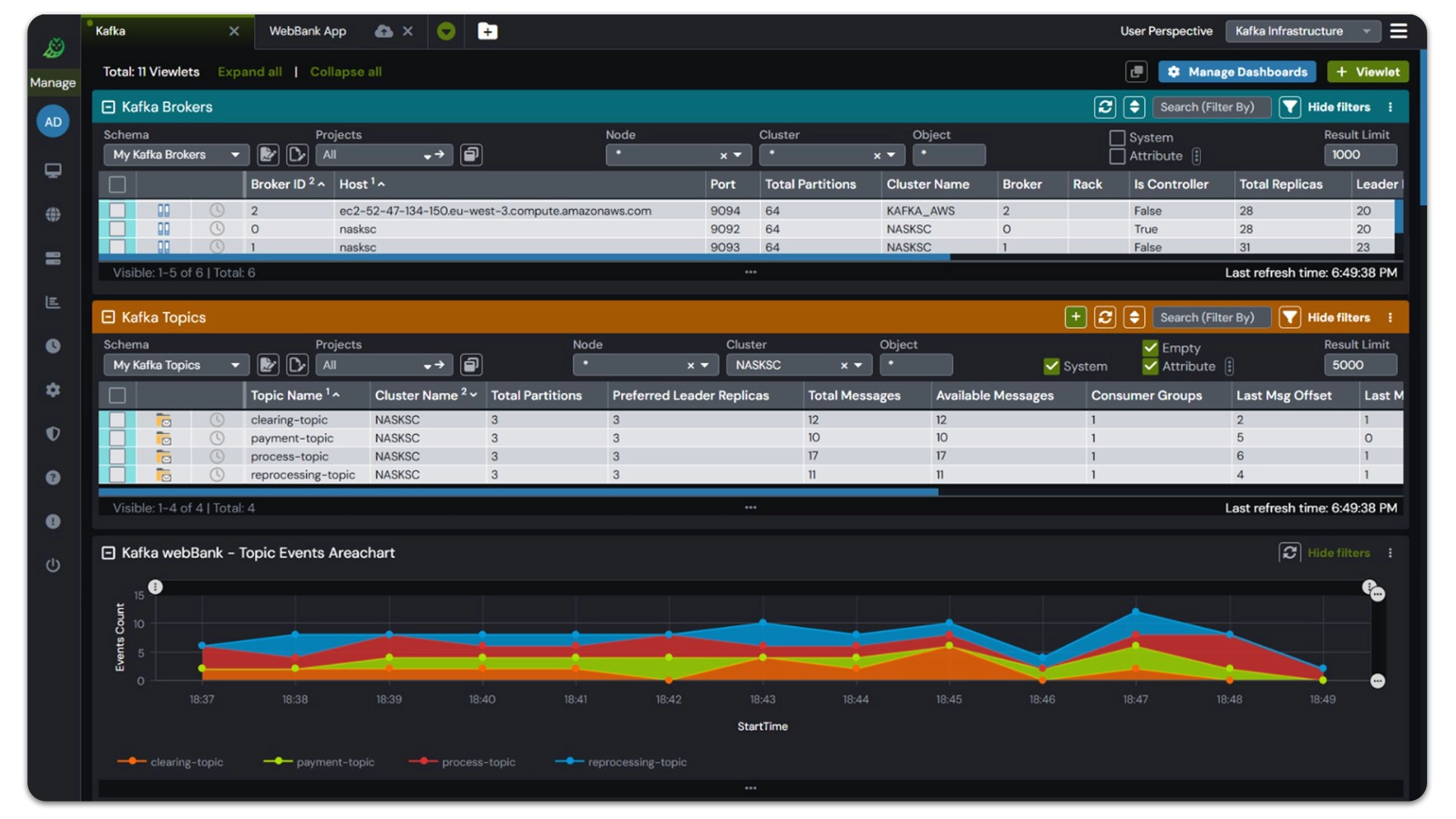Screen dimensions: 1456x819
Task: Edit schema icon in Kafka Brokers filters
Action: (x=268, y=155)
